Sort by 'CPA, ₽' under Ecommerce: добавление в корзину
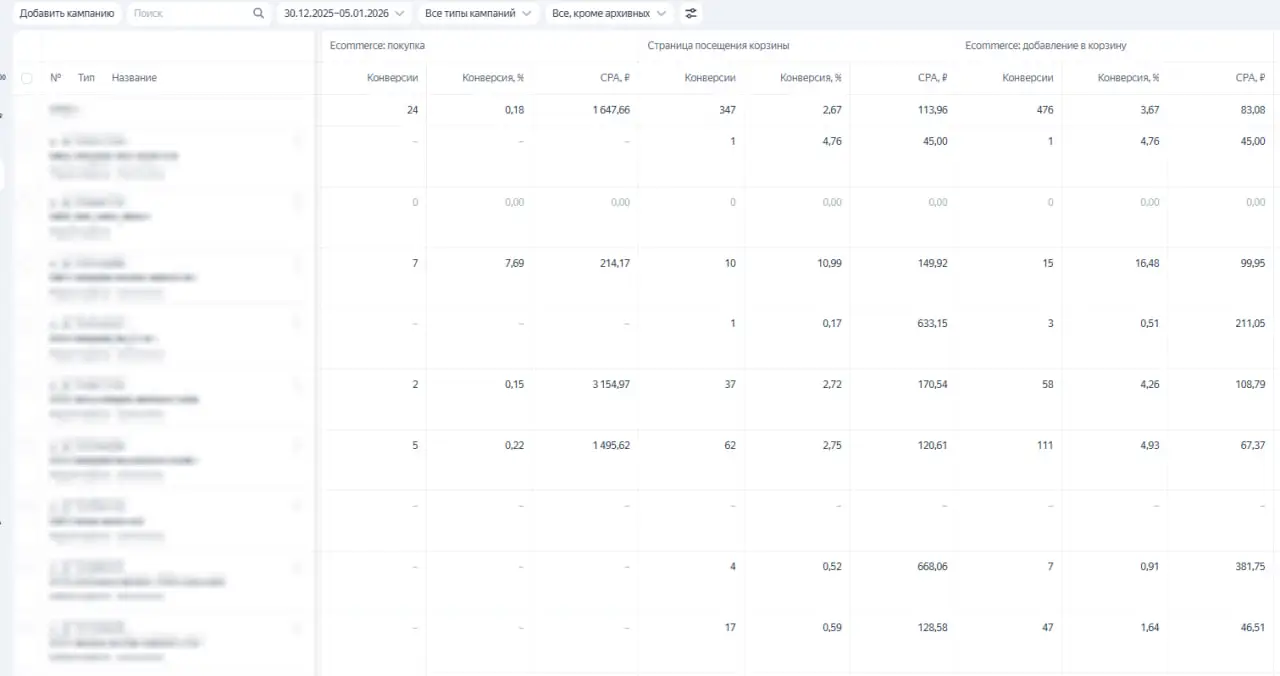The image size is (1280, 676). coord(1250,78)
